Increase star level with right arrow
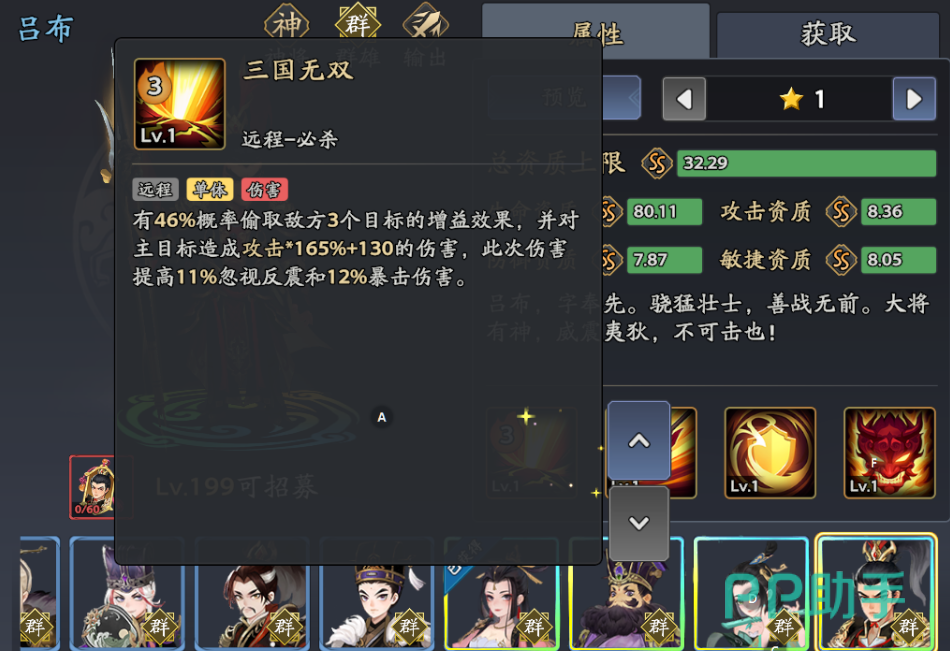Image resolution: width=950 pixels, height=651 pixels. pos(914,99)
